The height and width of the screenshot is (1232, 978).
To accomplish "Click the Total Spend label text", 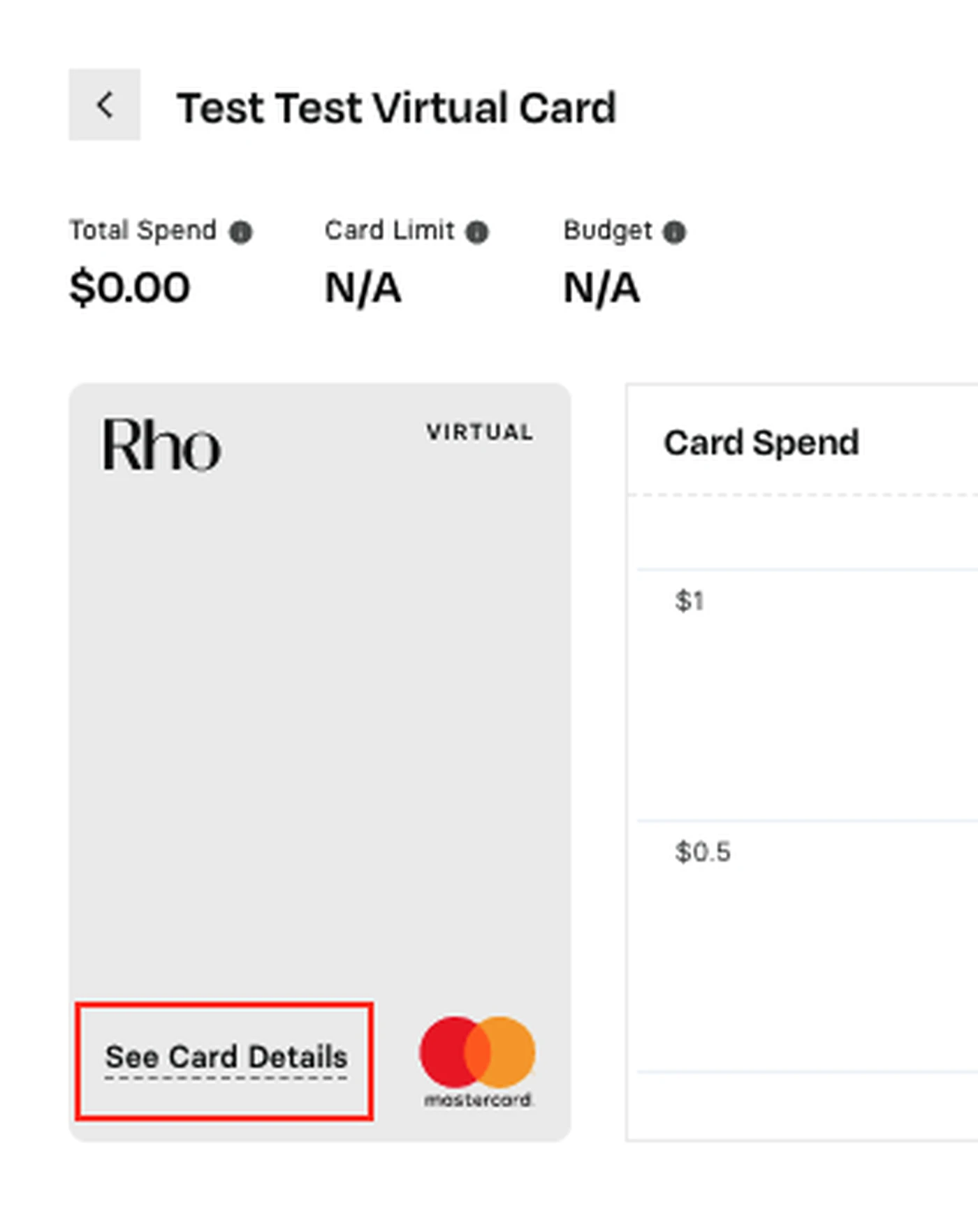I will tap(143, 230).
